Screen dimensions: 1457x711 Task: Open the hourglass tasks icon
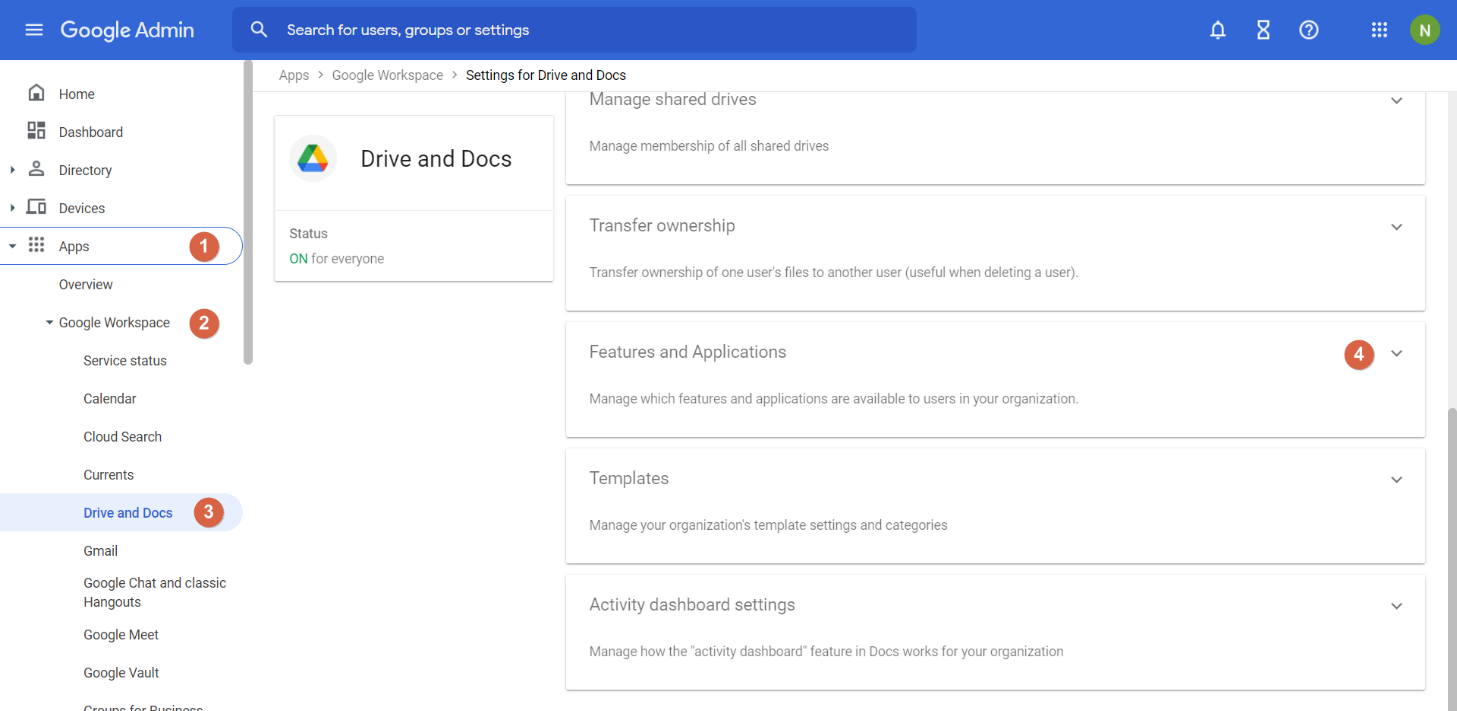coord(1263,30)
